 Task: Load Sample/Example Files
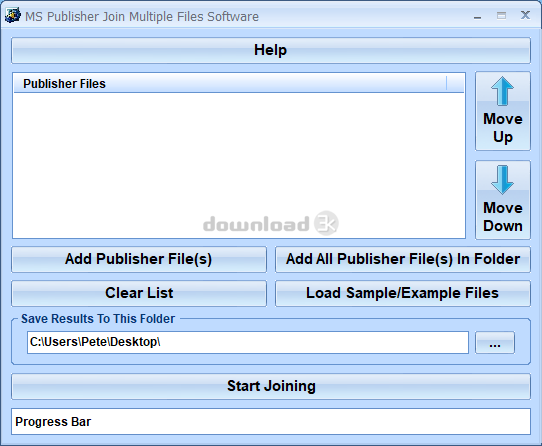[403, 293]
